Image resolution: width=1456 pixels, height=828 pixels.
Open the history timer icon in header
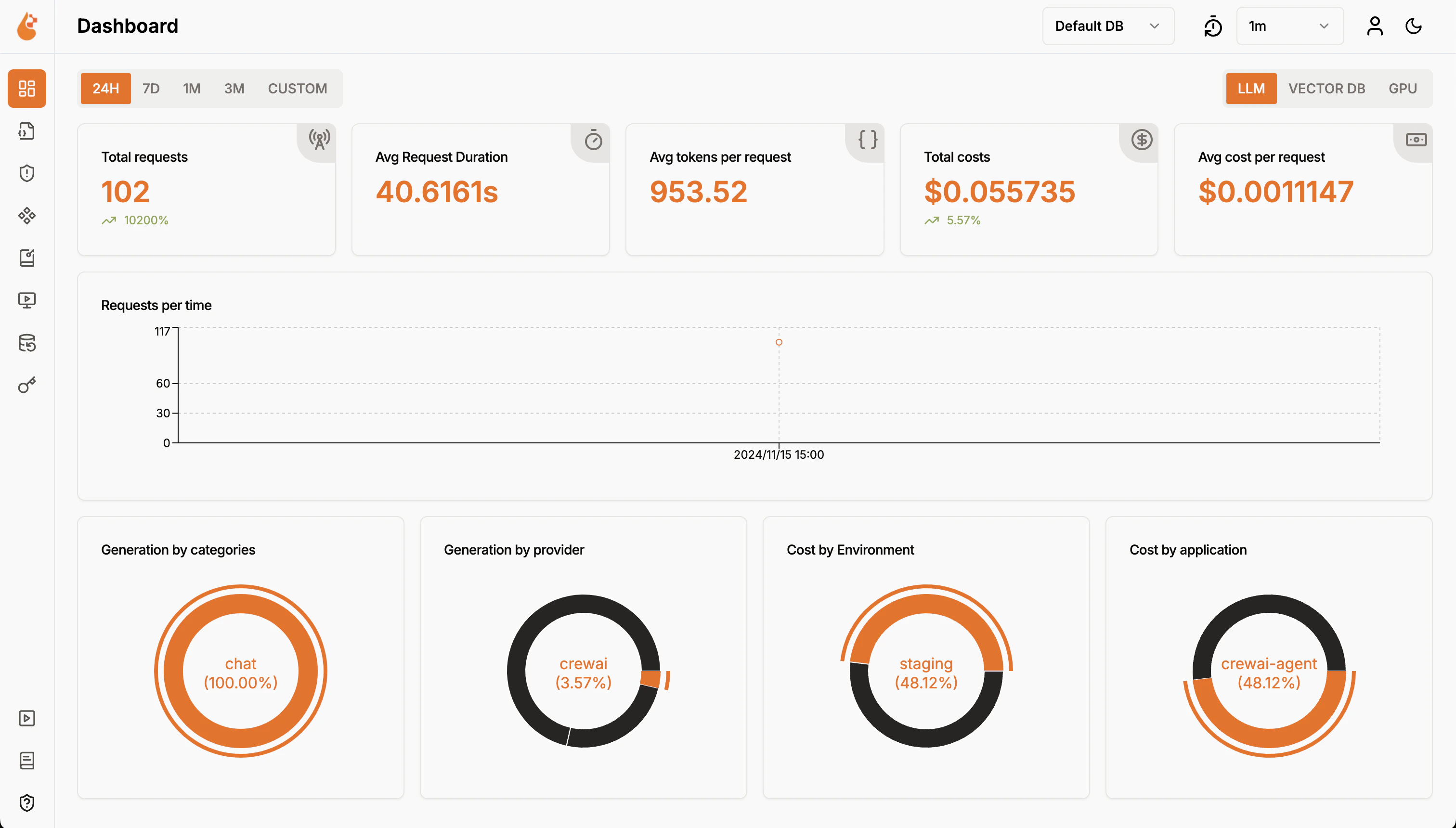click(1212, 26)
